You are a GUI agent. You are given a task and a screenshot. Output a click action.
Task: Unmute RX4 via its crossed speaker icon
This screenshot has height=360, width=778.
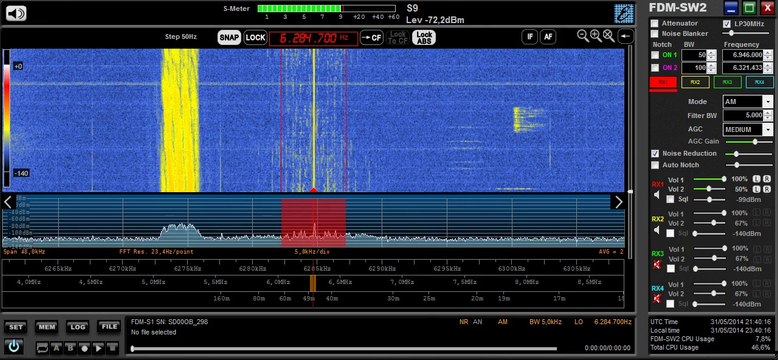657,300
